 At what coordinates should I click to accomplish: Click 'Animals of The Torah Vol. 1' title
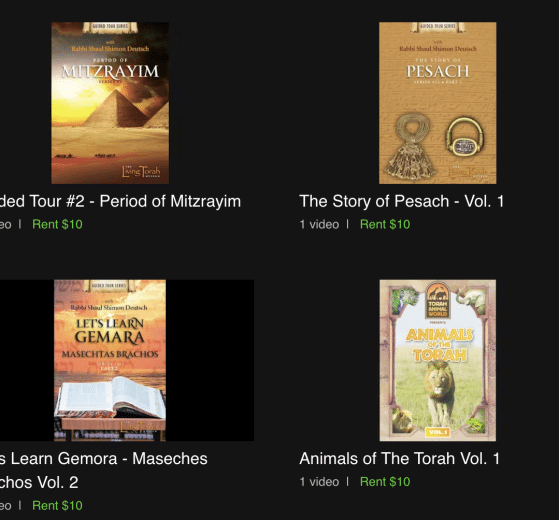[x=399, y=458]
